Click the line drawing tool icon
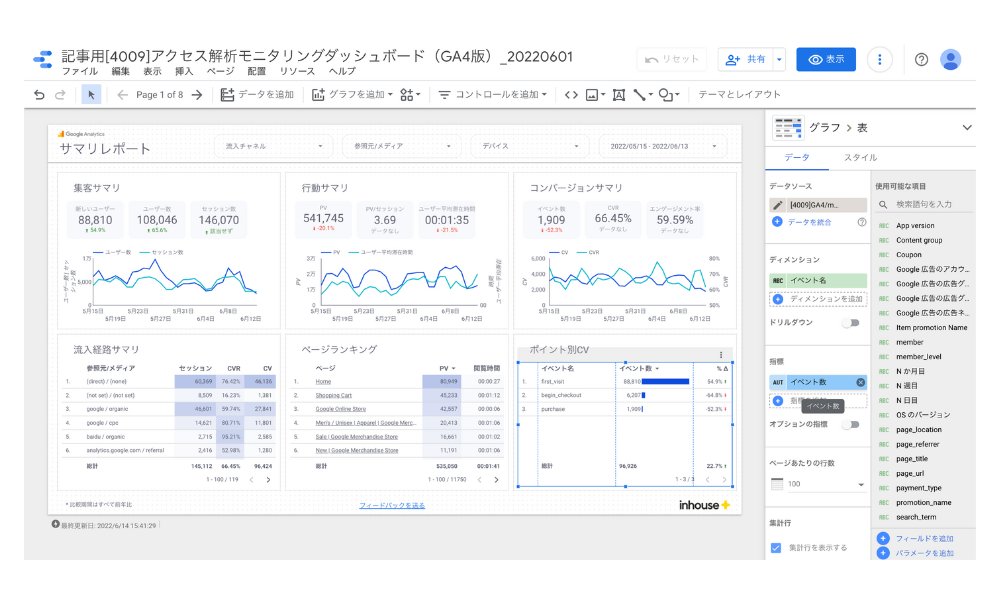The image size is (1000, 600). 642,94
